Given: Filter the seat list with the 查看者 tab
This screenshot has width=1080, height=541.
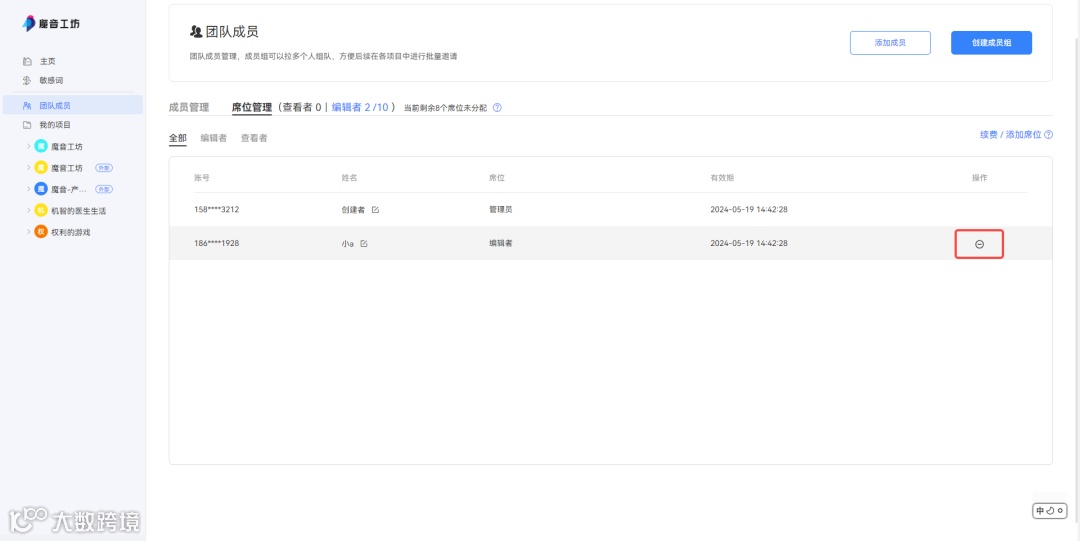Looking at the screenshot, I should [253, 138].
